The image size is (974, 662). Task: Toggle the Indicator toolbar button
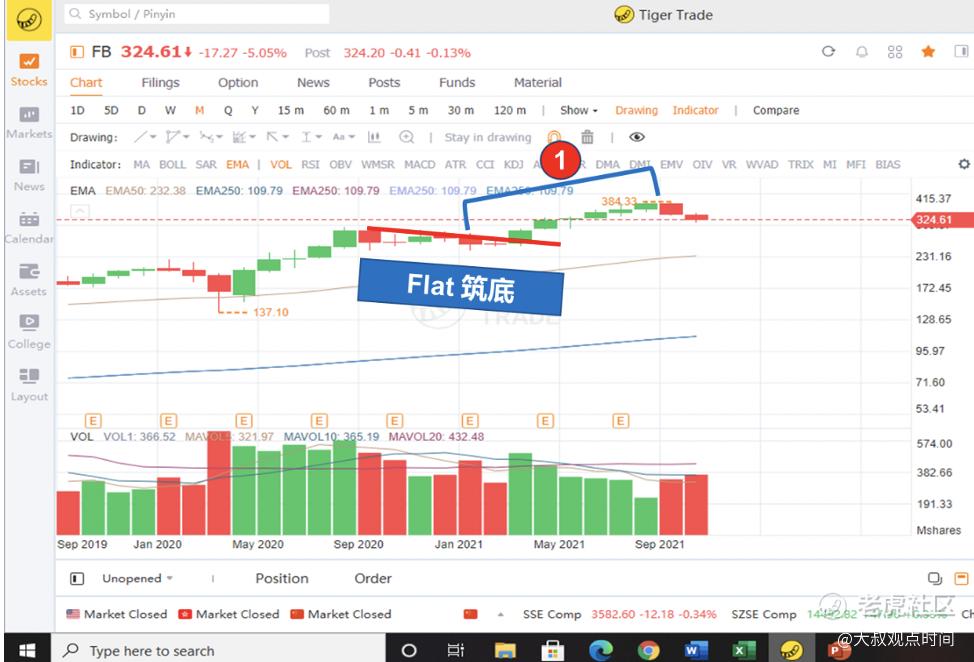[x=695, y=111]
